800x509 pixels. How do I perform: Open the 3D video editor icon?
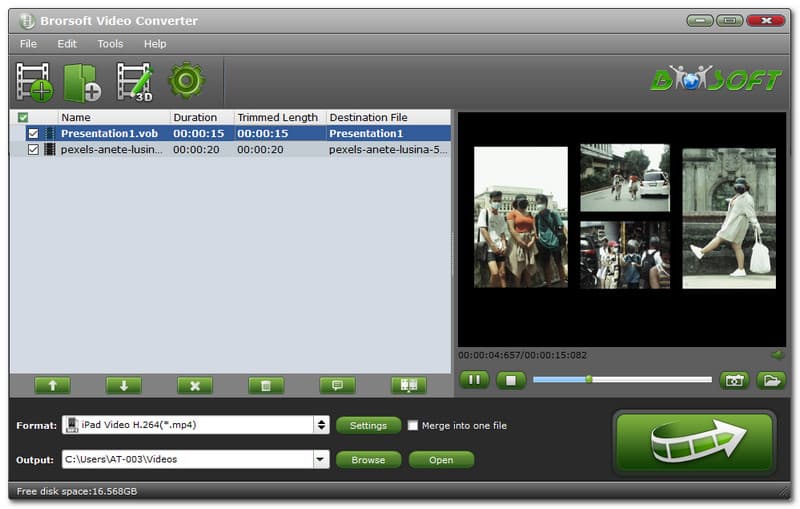[x=134, y=82]
